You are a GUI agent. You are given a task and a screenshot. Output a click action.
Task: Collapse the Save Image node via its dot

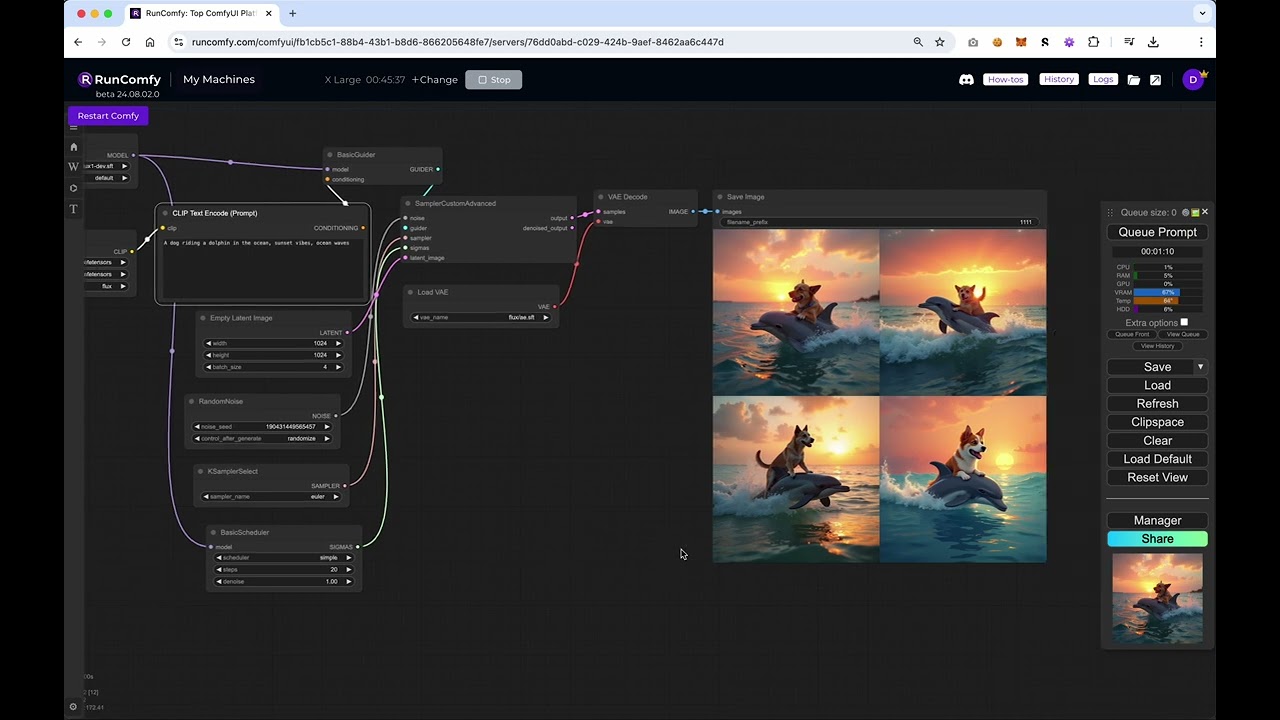coord(720,197)
